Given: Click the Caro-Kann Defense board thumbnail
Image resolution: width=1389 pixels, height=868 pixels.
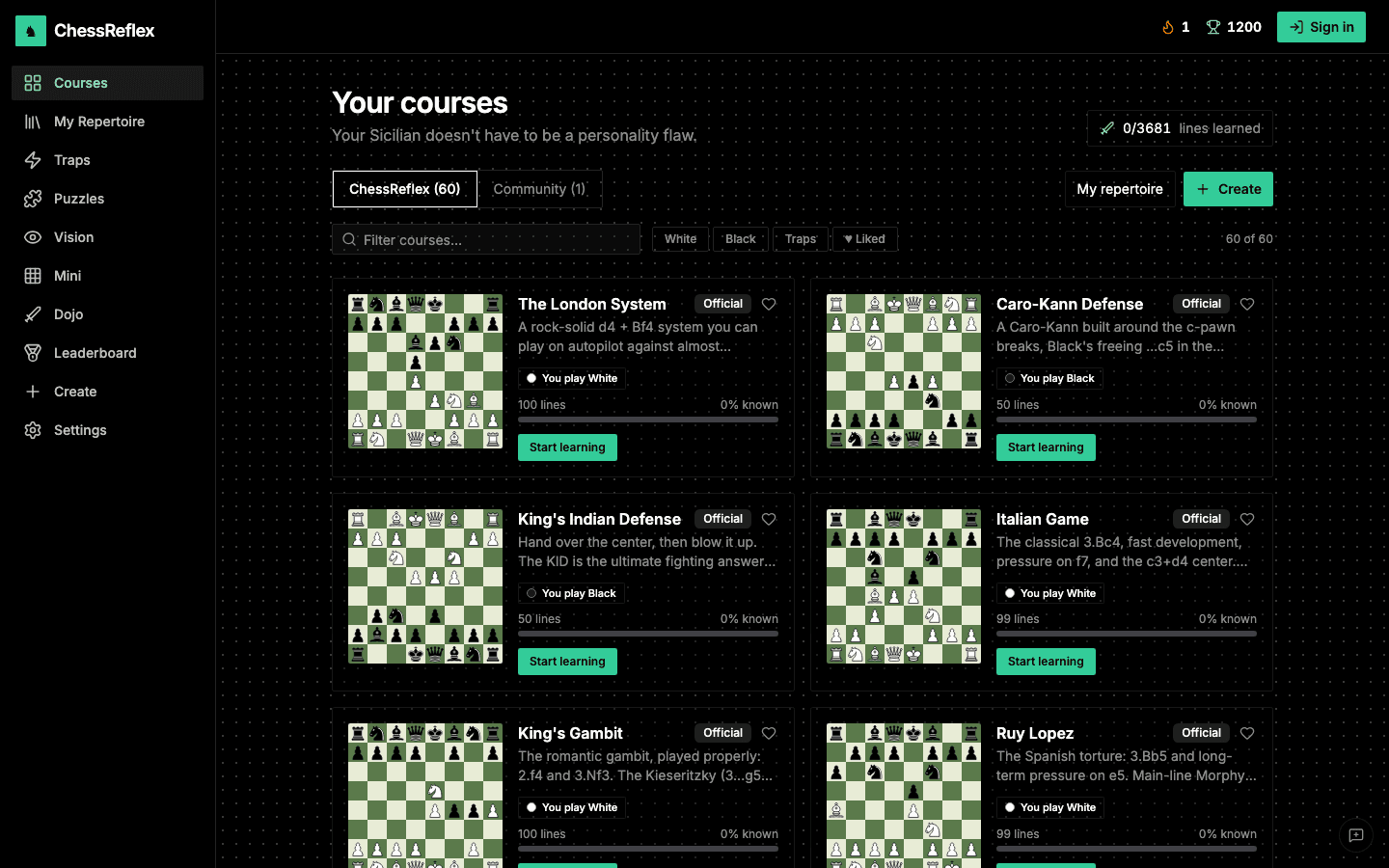Looking at the screenshot, I should pos(904,371).
